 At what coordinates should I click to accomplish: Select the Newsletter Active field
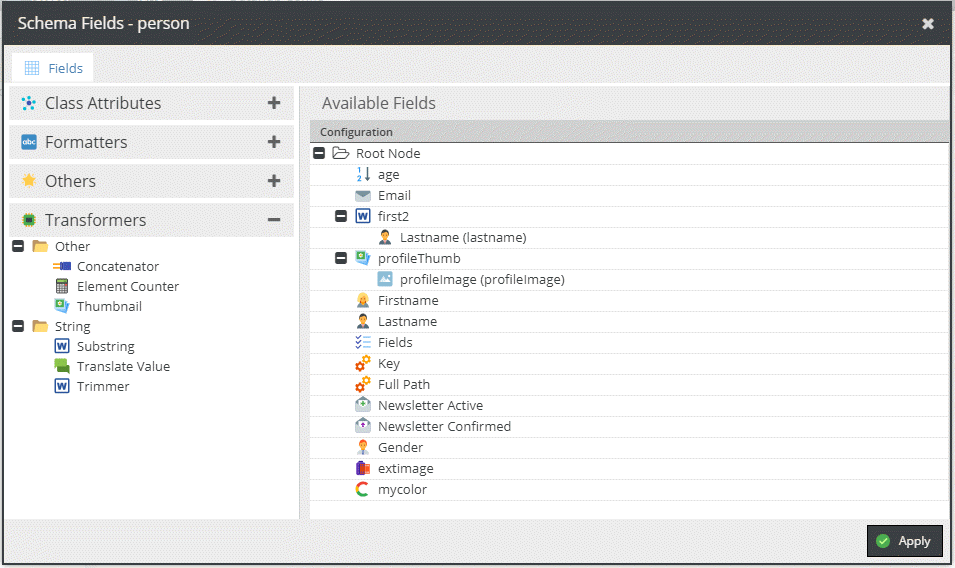[x=430, y=406]
